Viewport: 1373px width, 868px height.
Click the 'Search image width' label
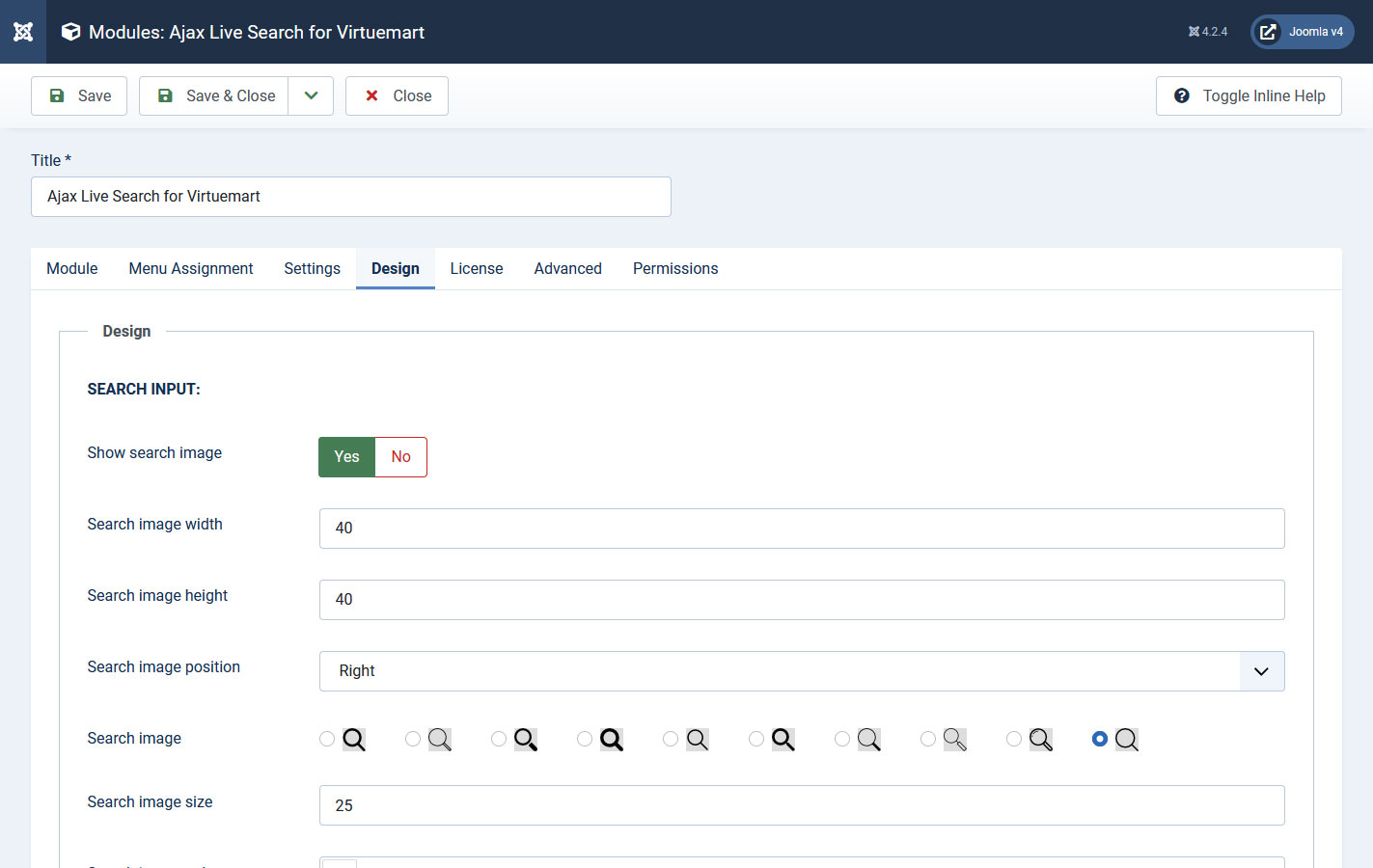(x=154, y=525)
